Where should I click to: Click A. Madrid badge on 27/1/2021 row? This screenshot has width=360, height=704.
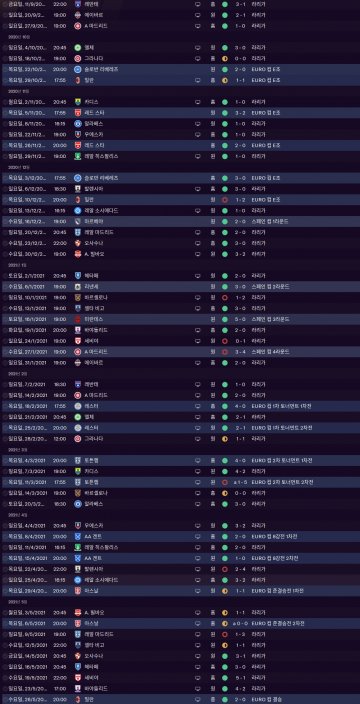[x=77, y=352]
